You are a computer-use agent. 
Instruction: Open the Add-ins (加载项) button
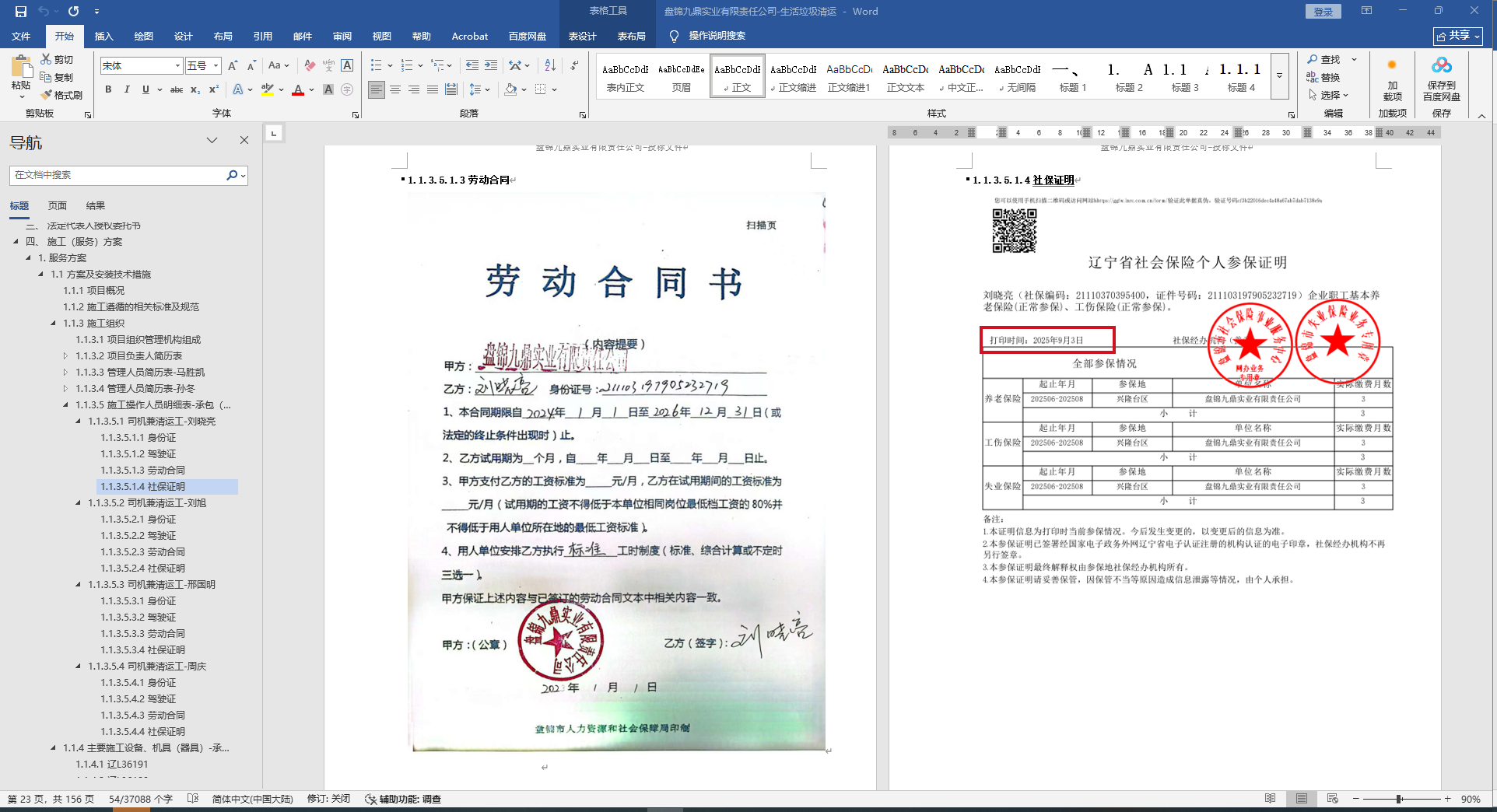pos(1392,79)
